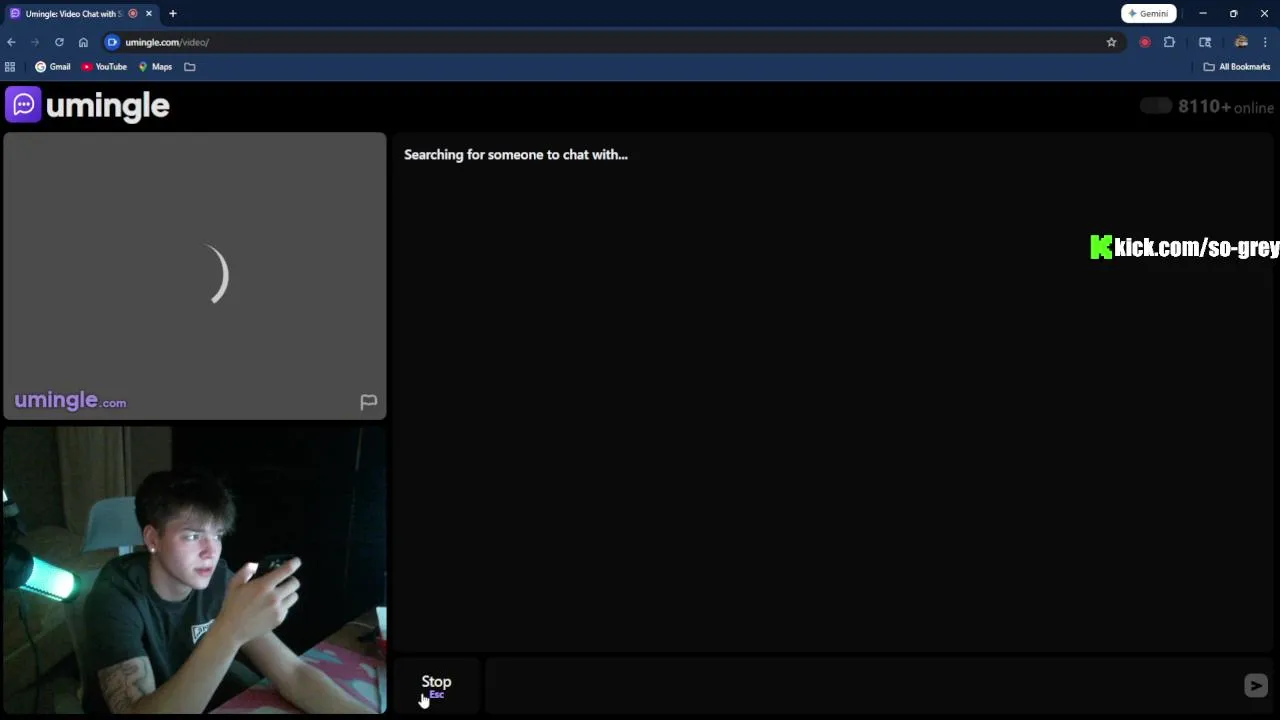The width and height of the screenshot is (1280, 720).
Task: Reload the Umingle page
Action: coord(59,42)
